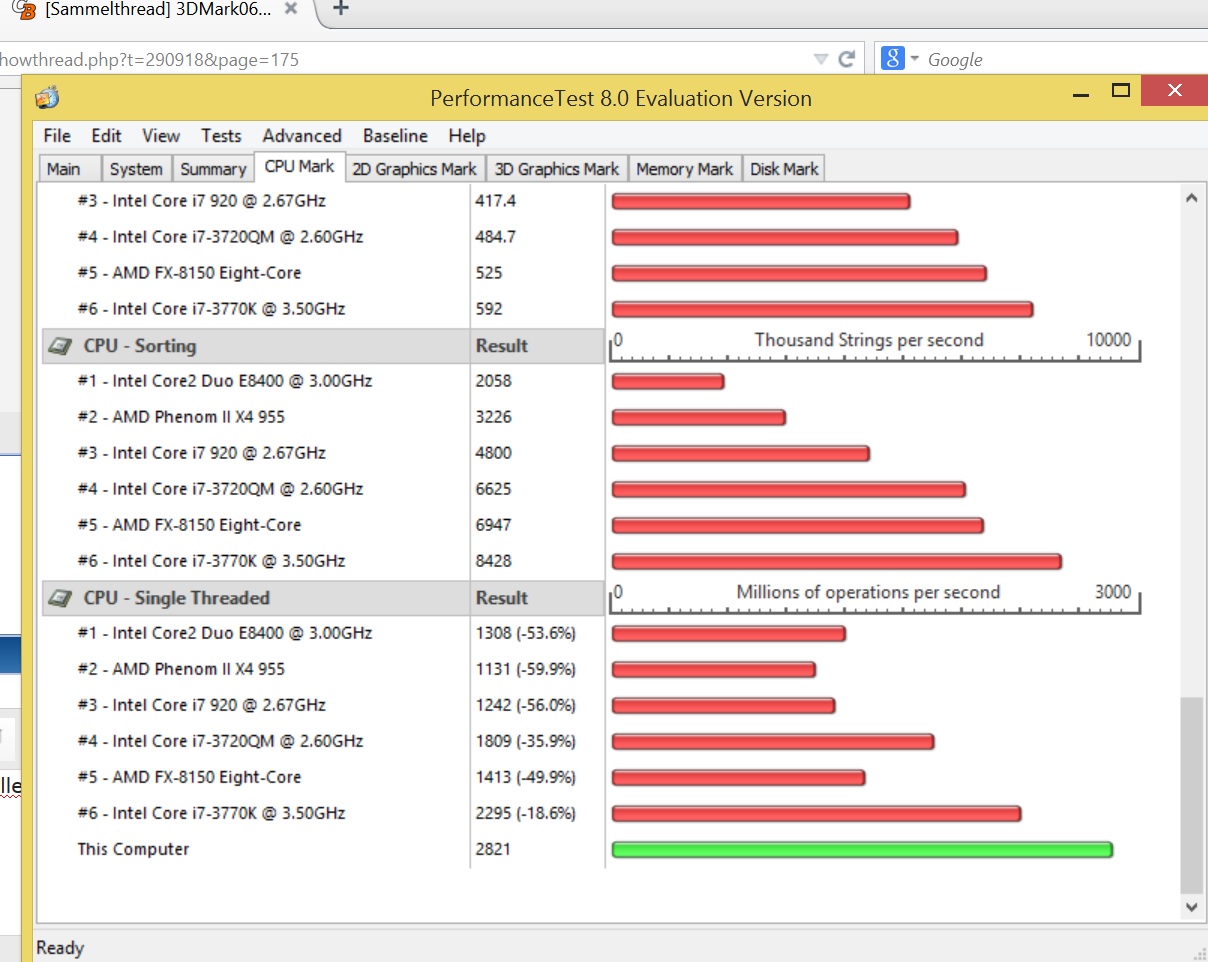Click the 1413 (-49.9%) result value
Viewport: 1208px width, 962px height.
[x=526, y=777]
